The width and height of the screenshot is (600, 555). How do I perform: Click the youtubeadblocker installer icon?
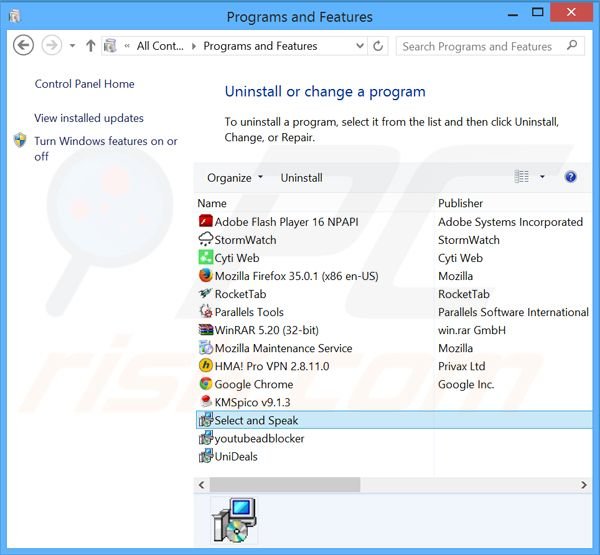click(205, 438)
